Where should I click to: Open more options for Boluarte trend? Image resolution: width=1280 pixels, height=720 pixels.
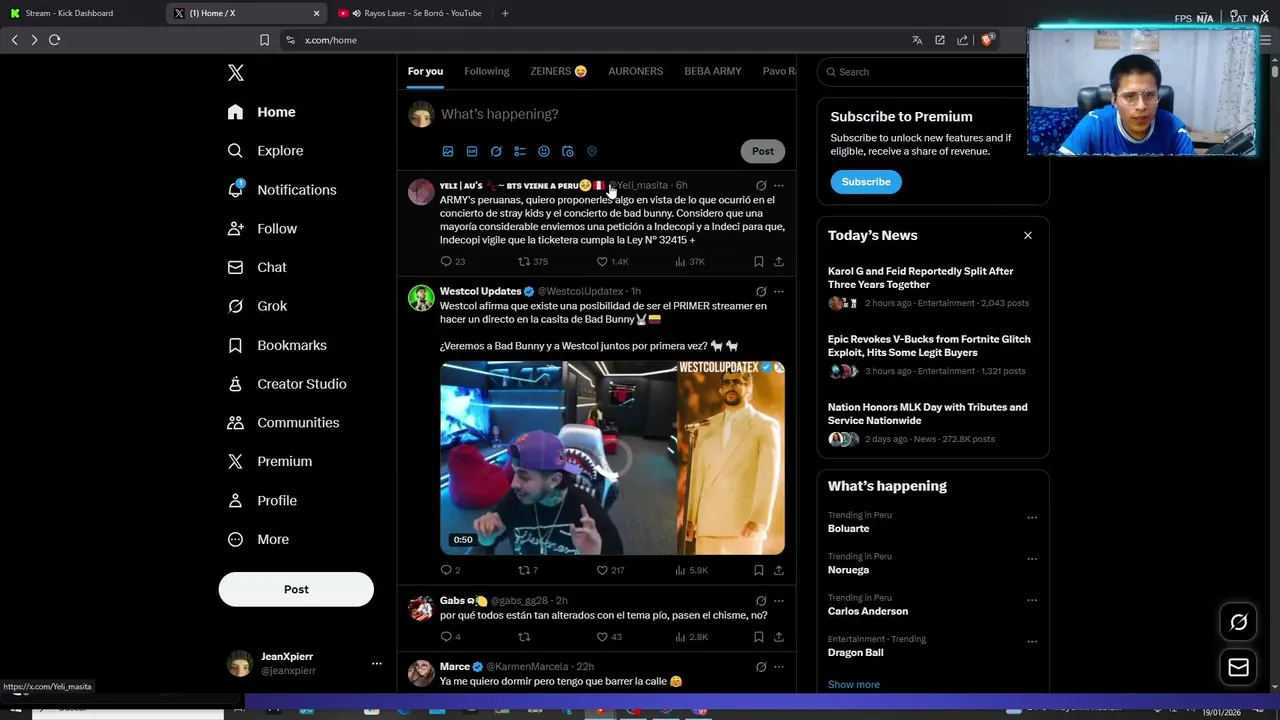1032,518
